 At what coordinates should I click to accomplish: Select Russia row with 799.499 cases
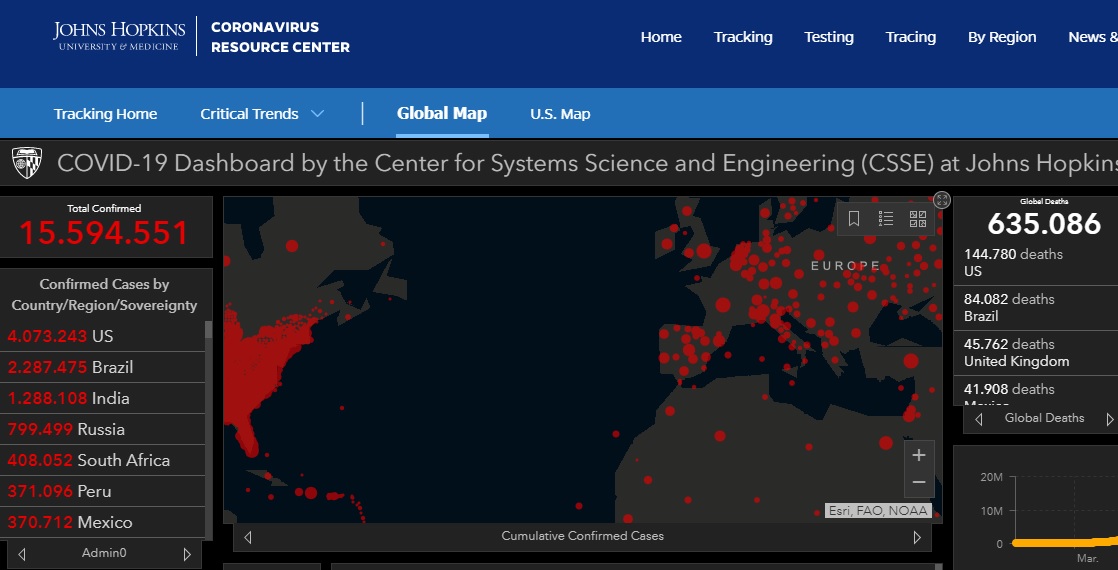(102, 429)
